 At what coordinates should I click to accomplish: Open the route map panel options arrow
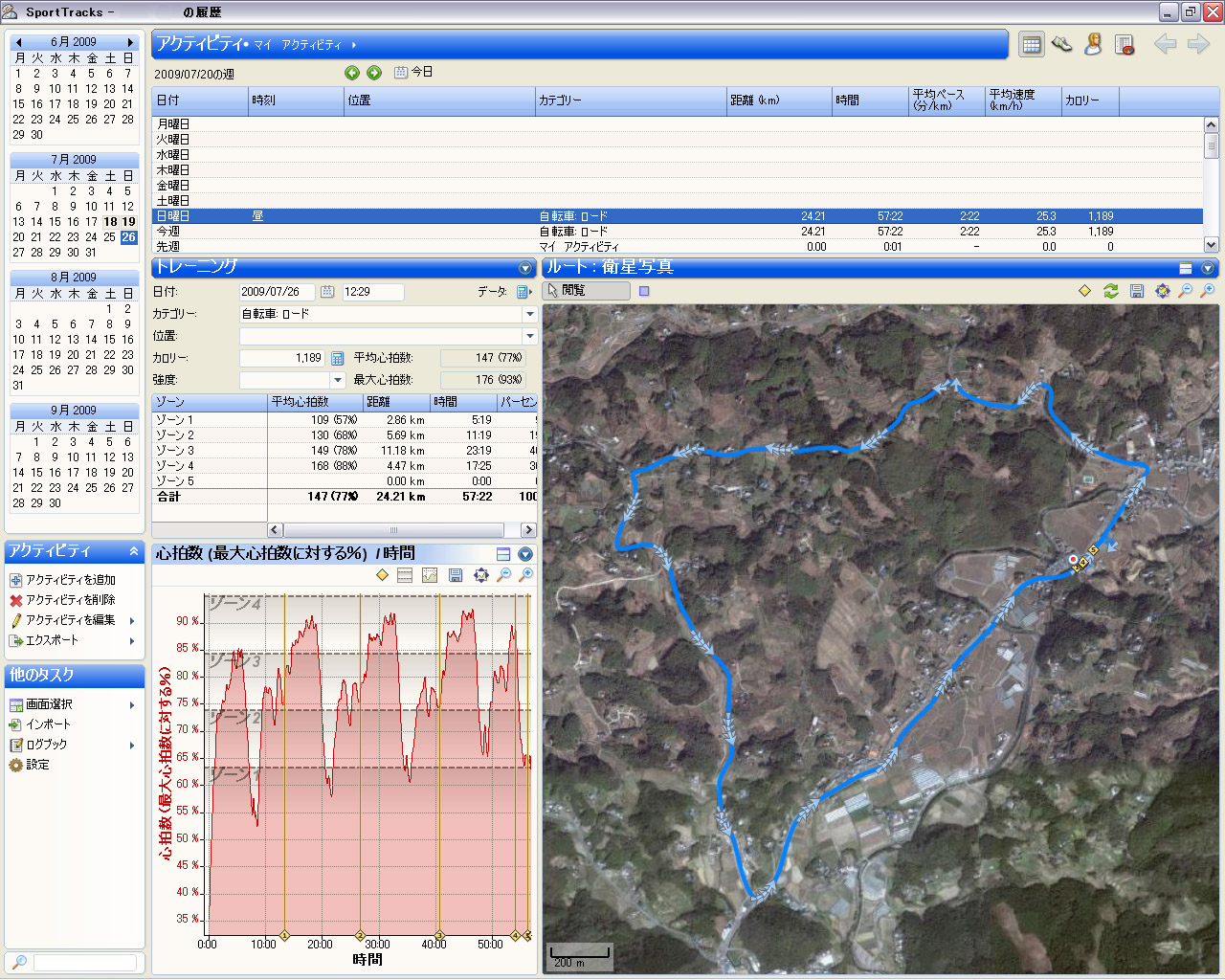pyautogui.click(x=1208, y=269)
